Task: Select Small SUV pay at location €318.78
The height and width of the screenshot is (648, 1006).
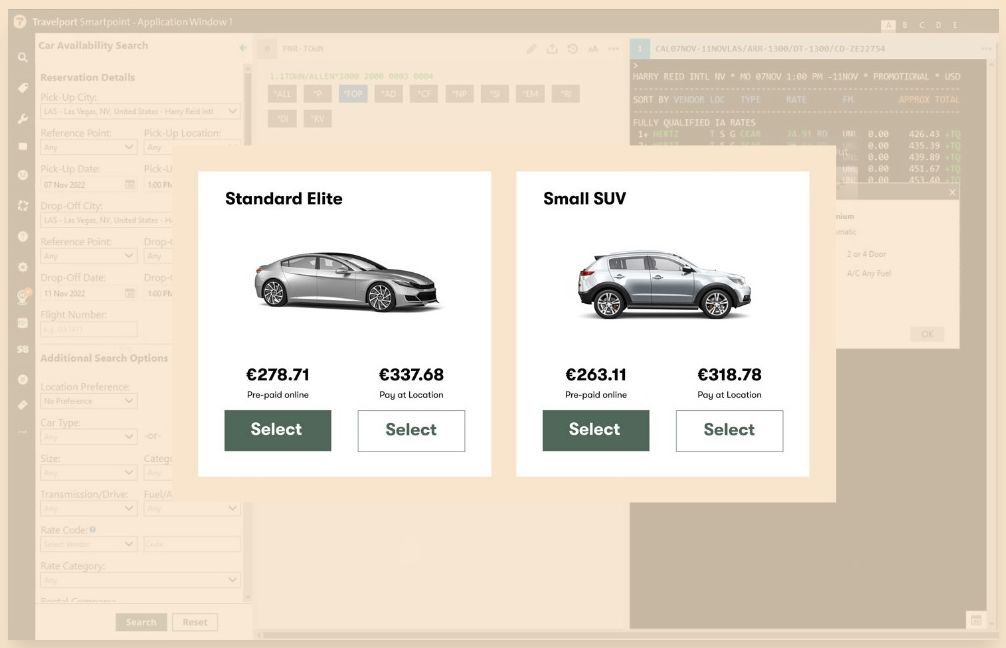Action: coord(729,431)
